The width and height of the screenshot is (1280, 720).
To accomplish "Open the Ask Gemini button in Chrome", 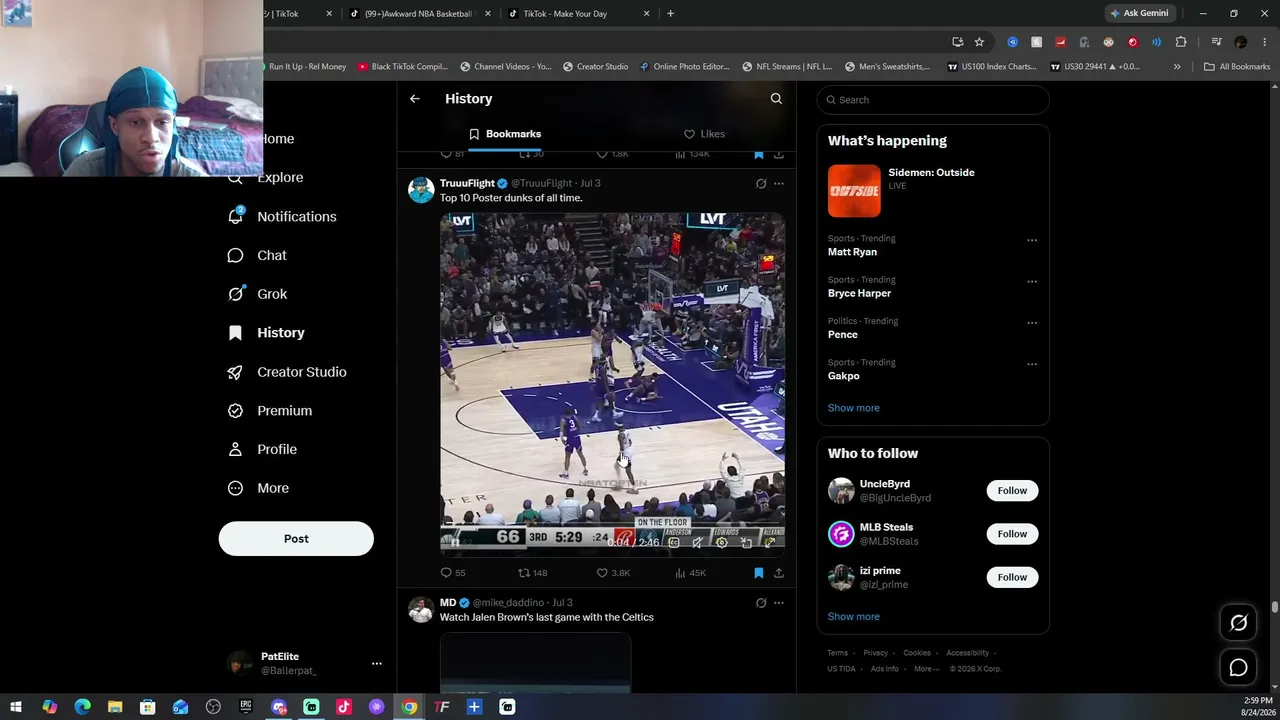I will (1139, 14).
